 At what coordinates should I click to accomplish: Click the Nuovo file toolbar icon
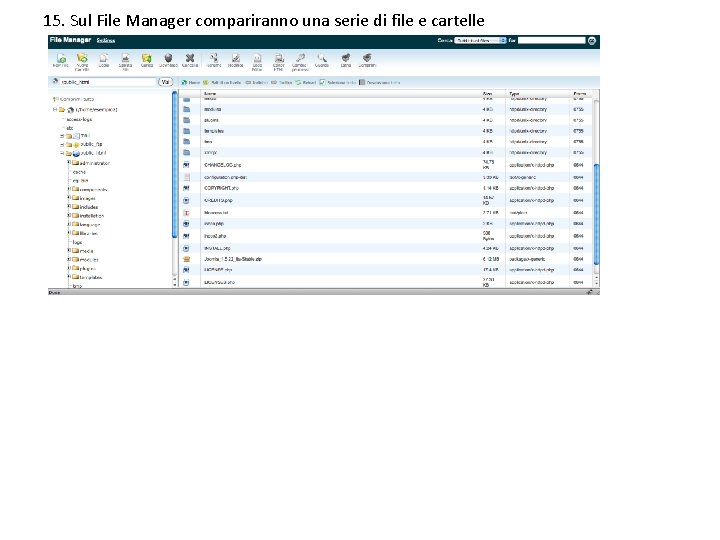click(61, 60)
